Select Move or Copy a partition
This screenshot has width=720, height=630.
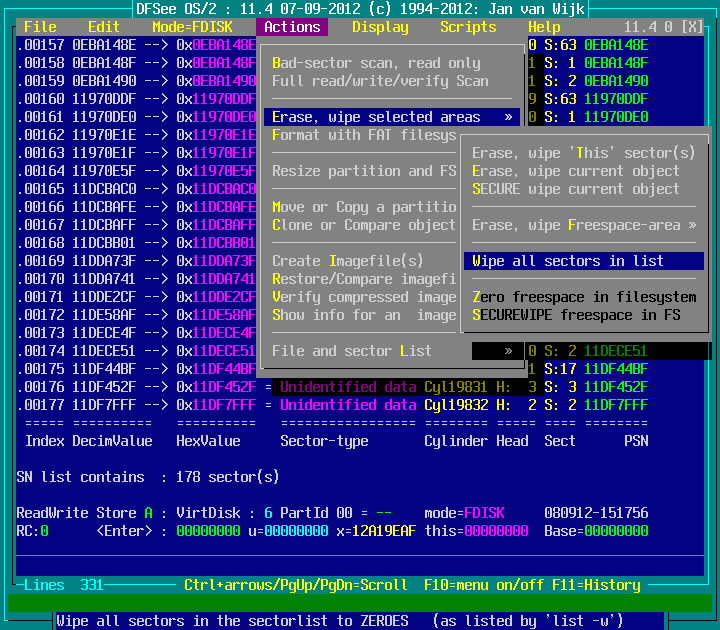364,207
